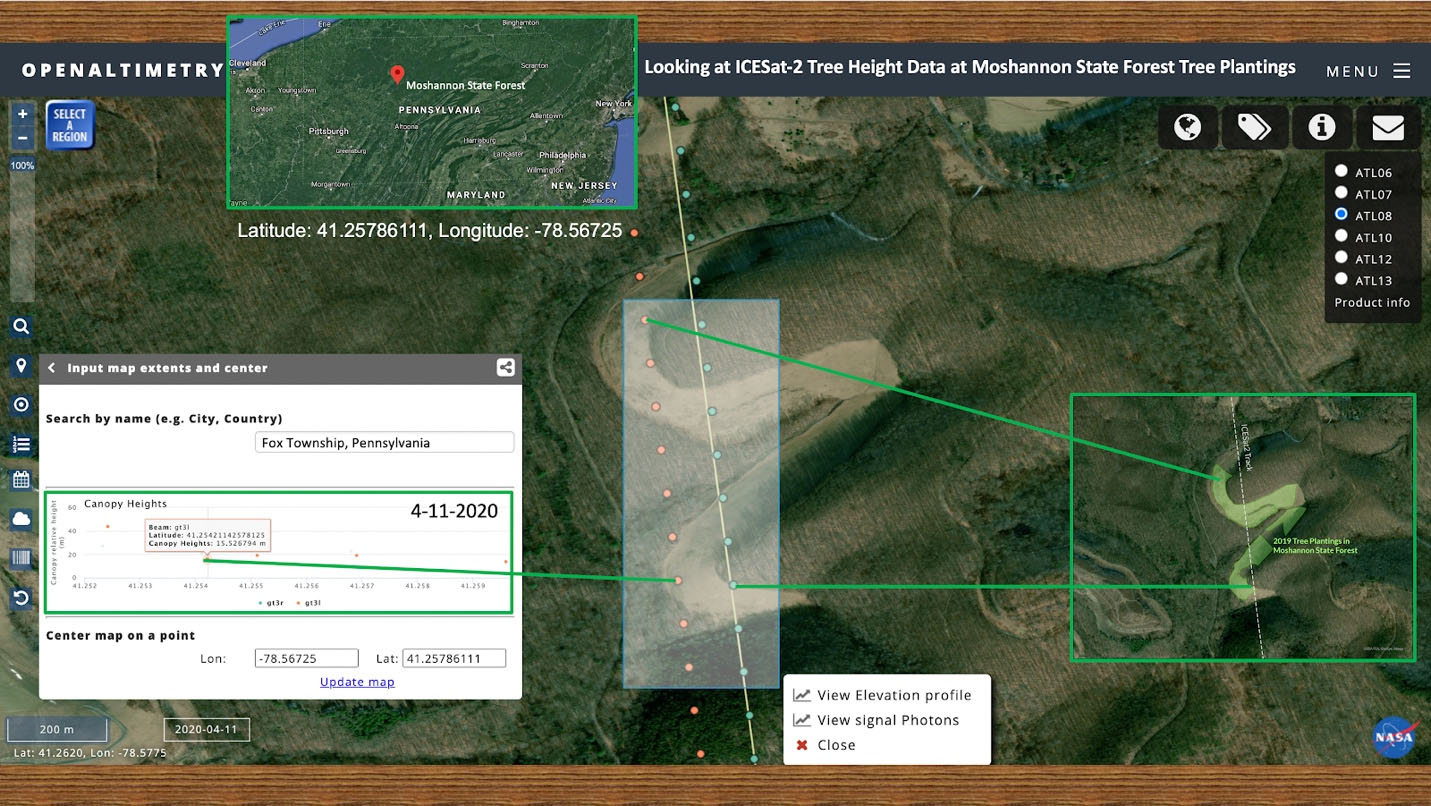Screen dimensions: 1431x806
Task: Open the info icon at top right
Action: (x=1322, y=127)
